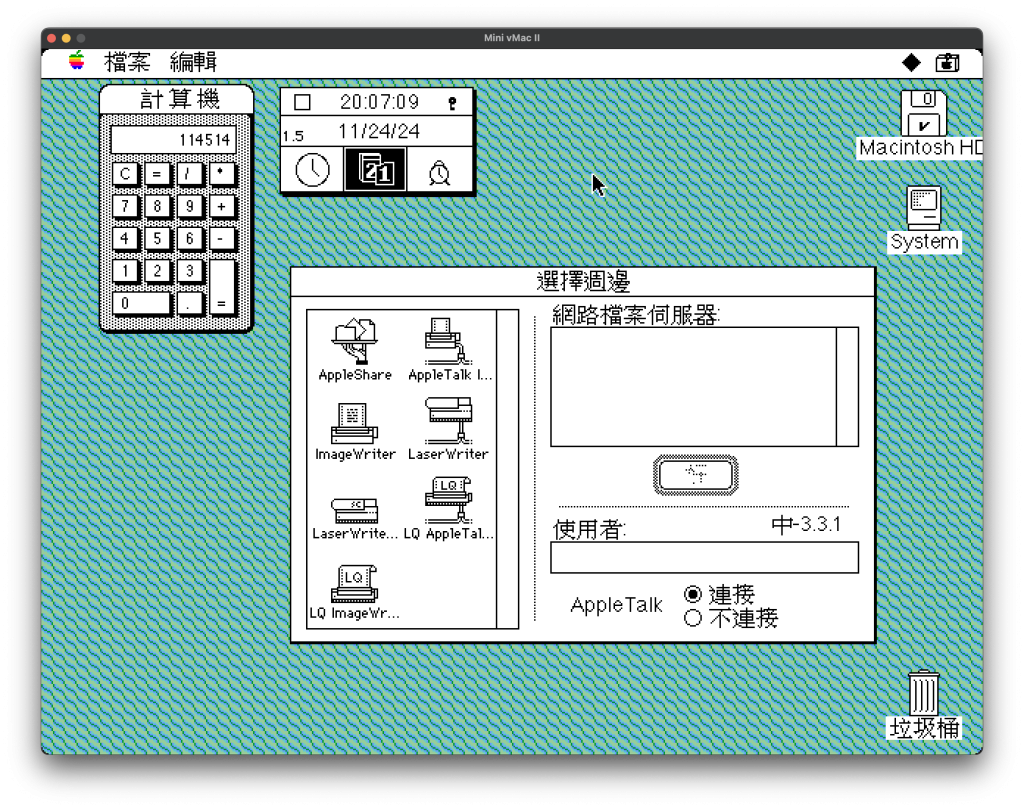This screenshot has height=809, width=1024.
Task: Click the 使用者 user name text field
Action: [703, 558]
